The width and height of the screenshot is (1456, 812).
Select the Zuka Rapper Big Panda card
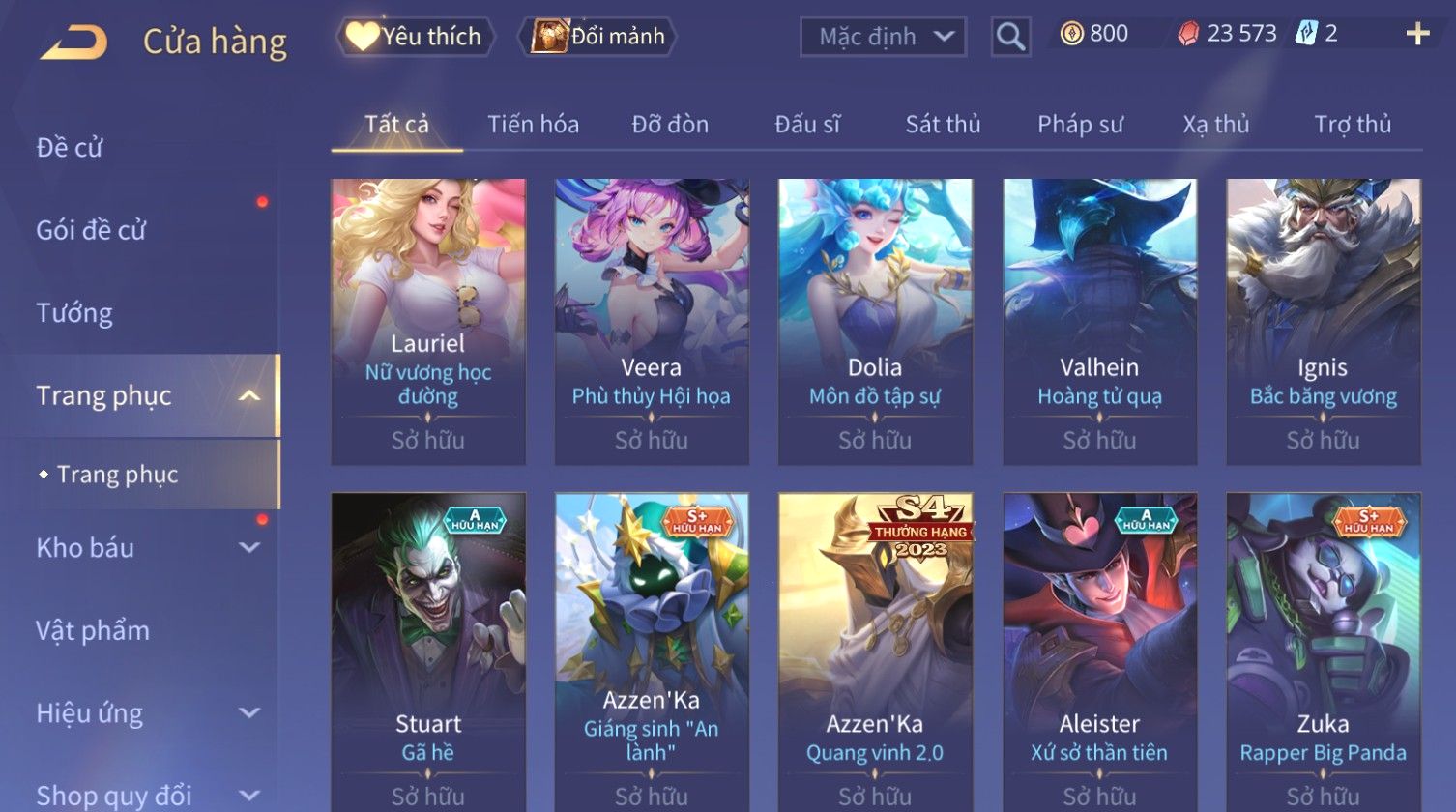(1324, 652)
